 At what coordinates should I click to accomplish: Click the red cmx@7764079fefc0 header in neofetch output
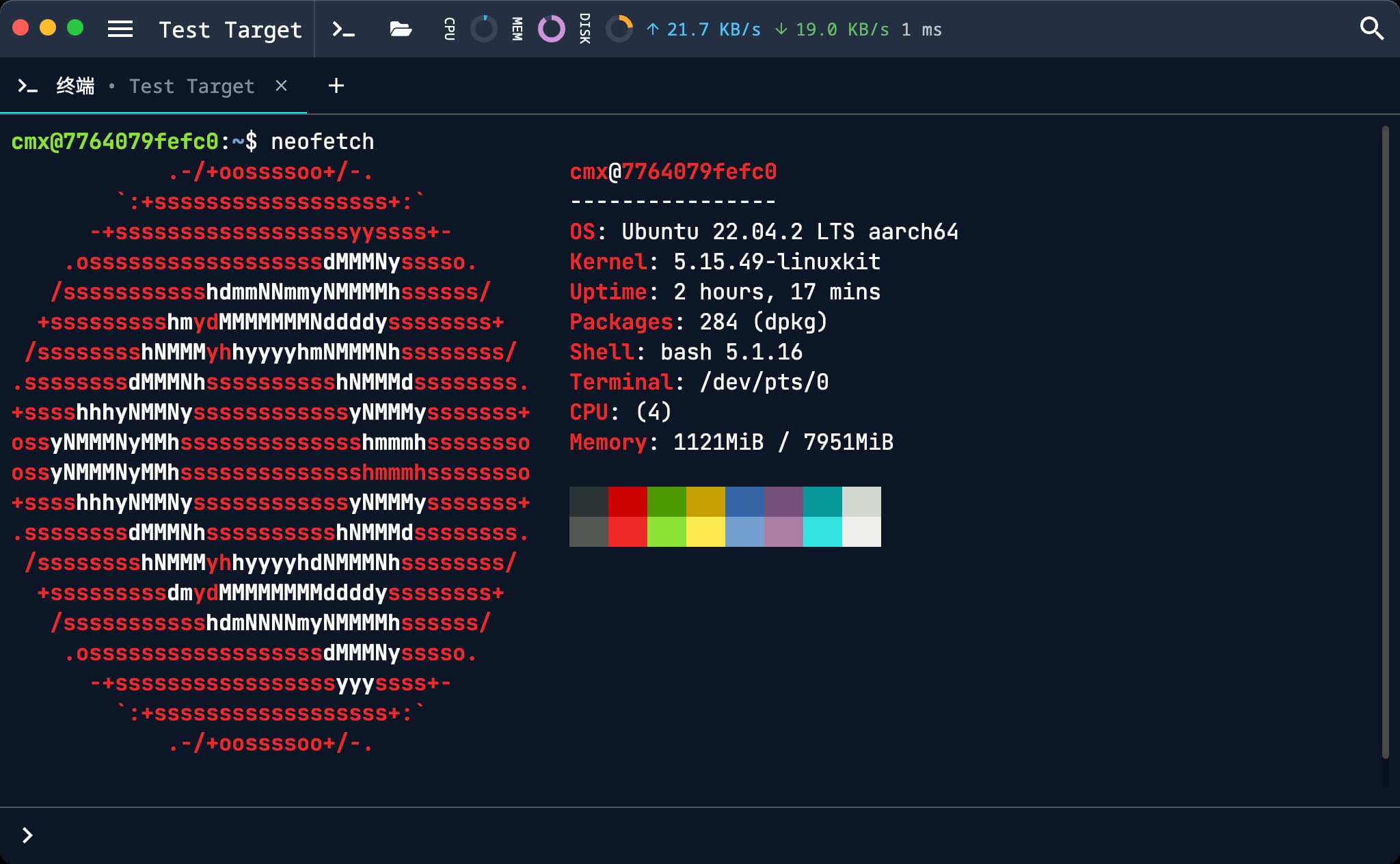[x=673, y=172]
